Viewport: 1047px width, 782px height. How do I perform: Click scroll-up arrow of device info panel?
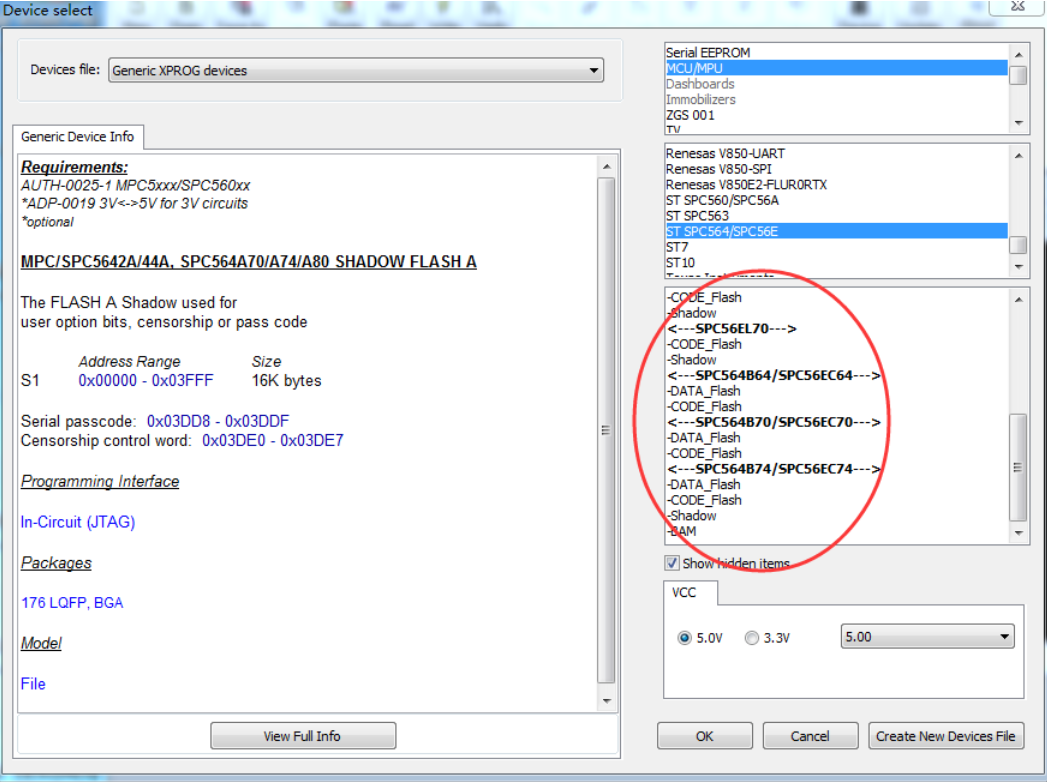coord(606,167)
